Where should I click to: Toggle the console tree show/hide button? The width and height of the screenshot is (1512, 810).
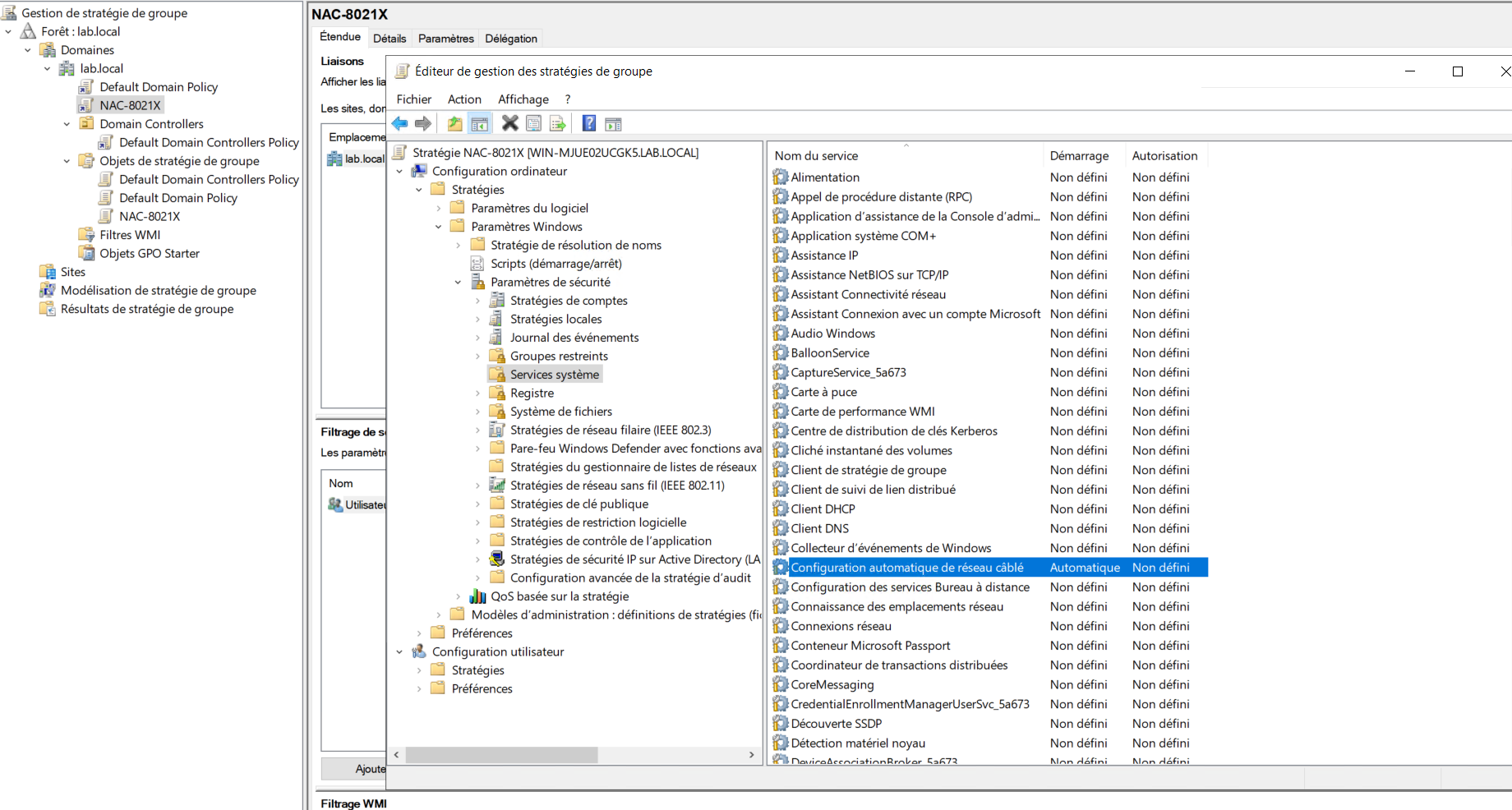point(480,124)
